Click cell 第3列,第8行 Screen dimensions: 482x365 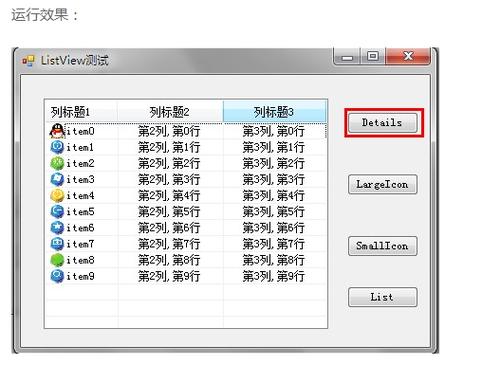(x=273, y=260)
